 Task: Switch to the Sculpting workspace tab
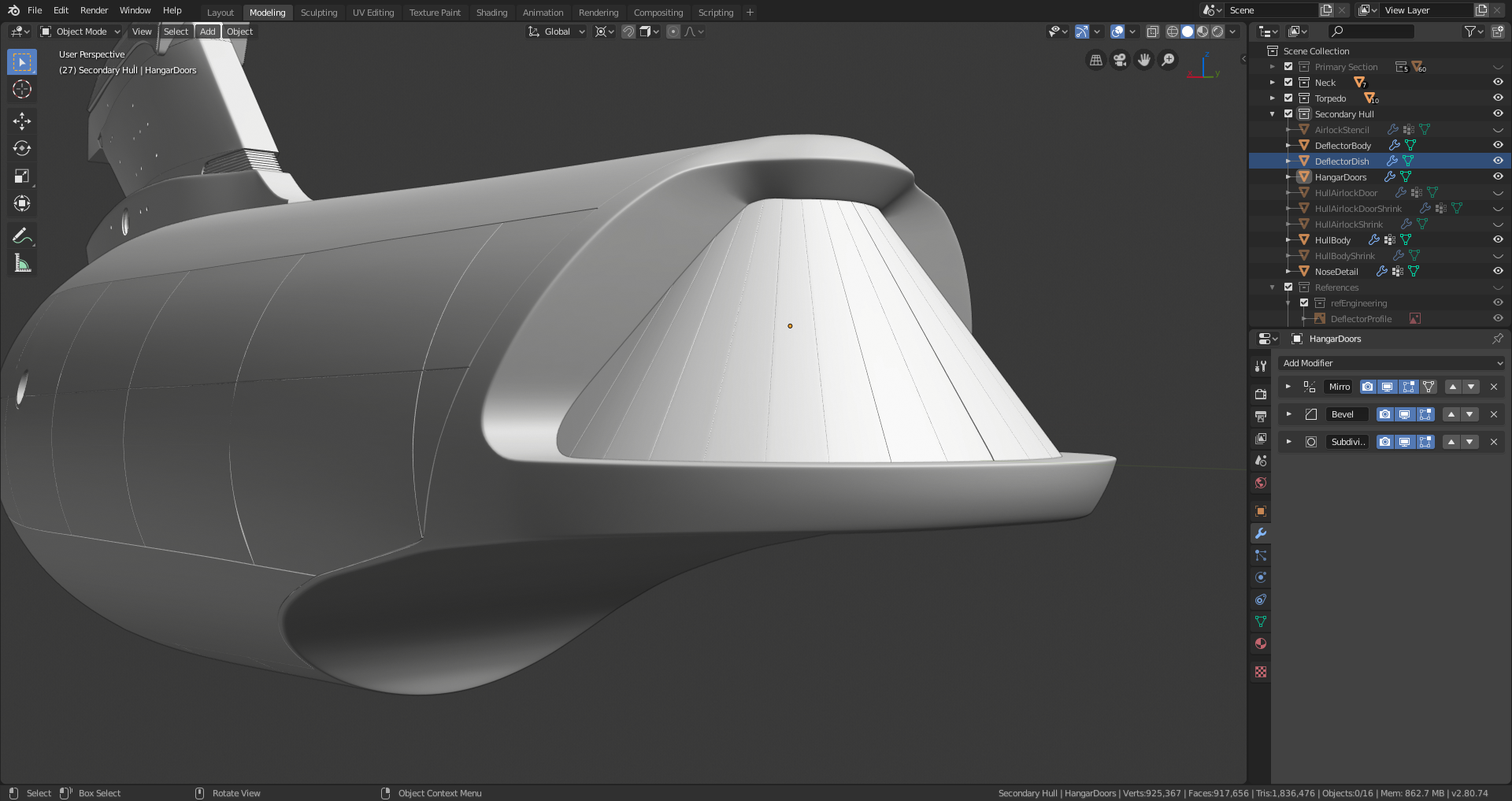[318, 13]
